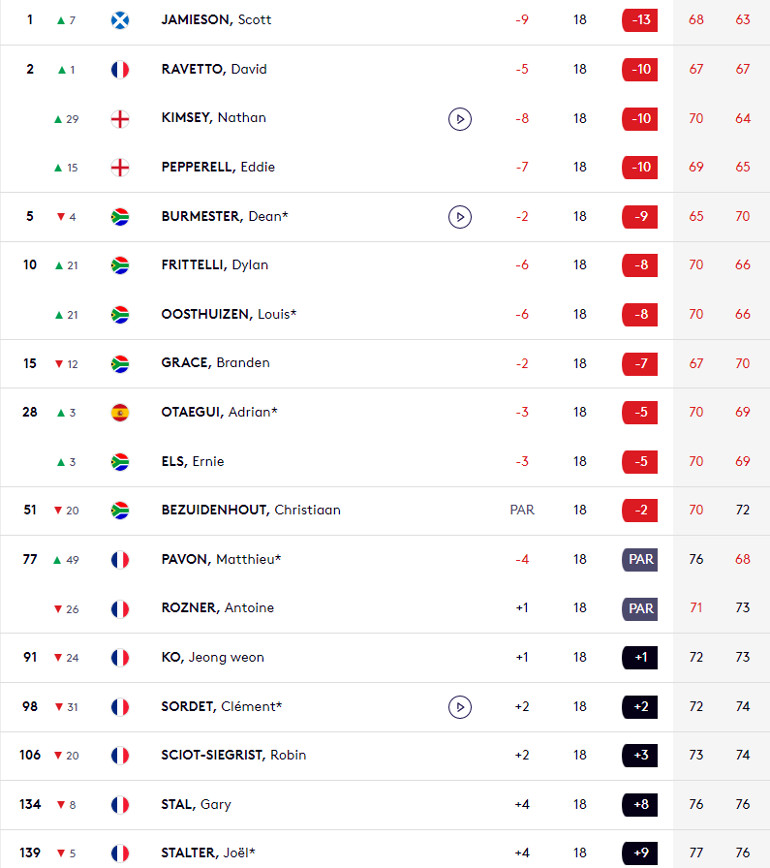Click the PAR total badge for Rozner
Screen dimensions: 770x868
(x=640, y=609)
